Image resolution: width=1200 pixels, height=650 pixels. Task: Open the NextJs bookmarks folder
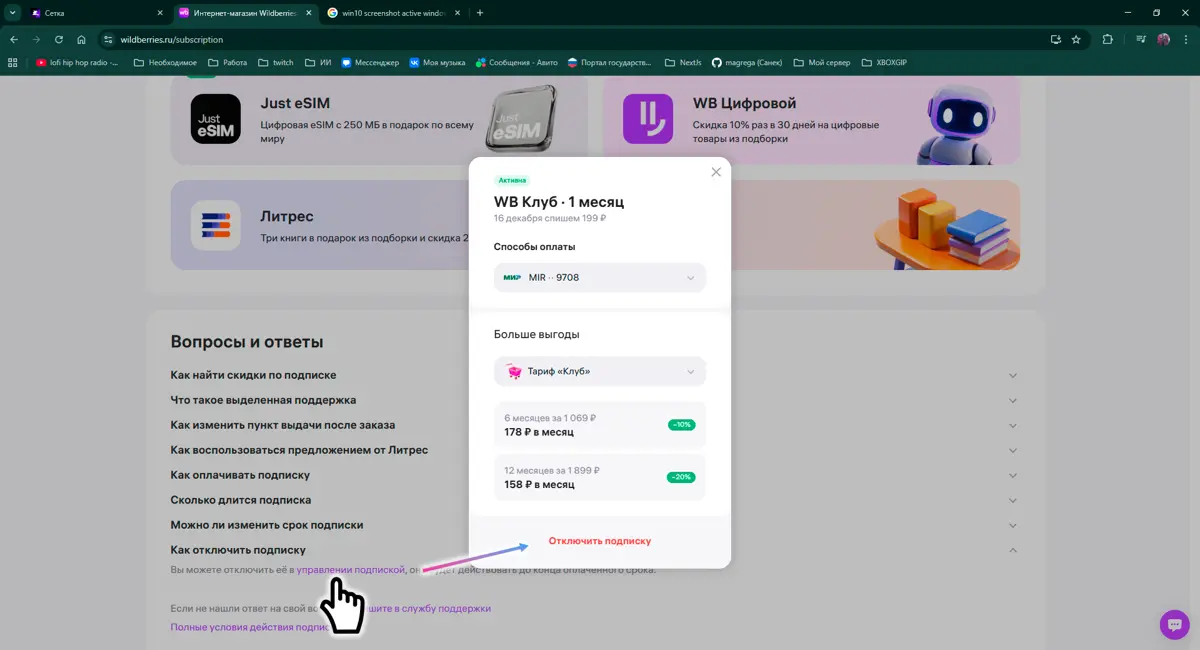click(x=683, y=62)
